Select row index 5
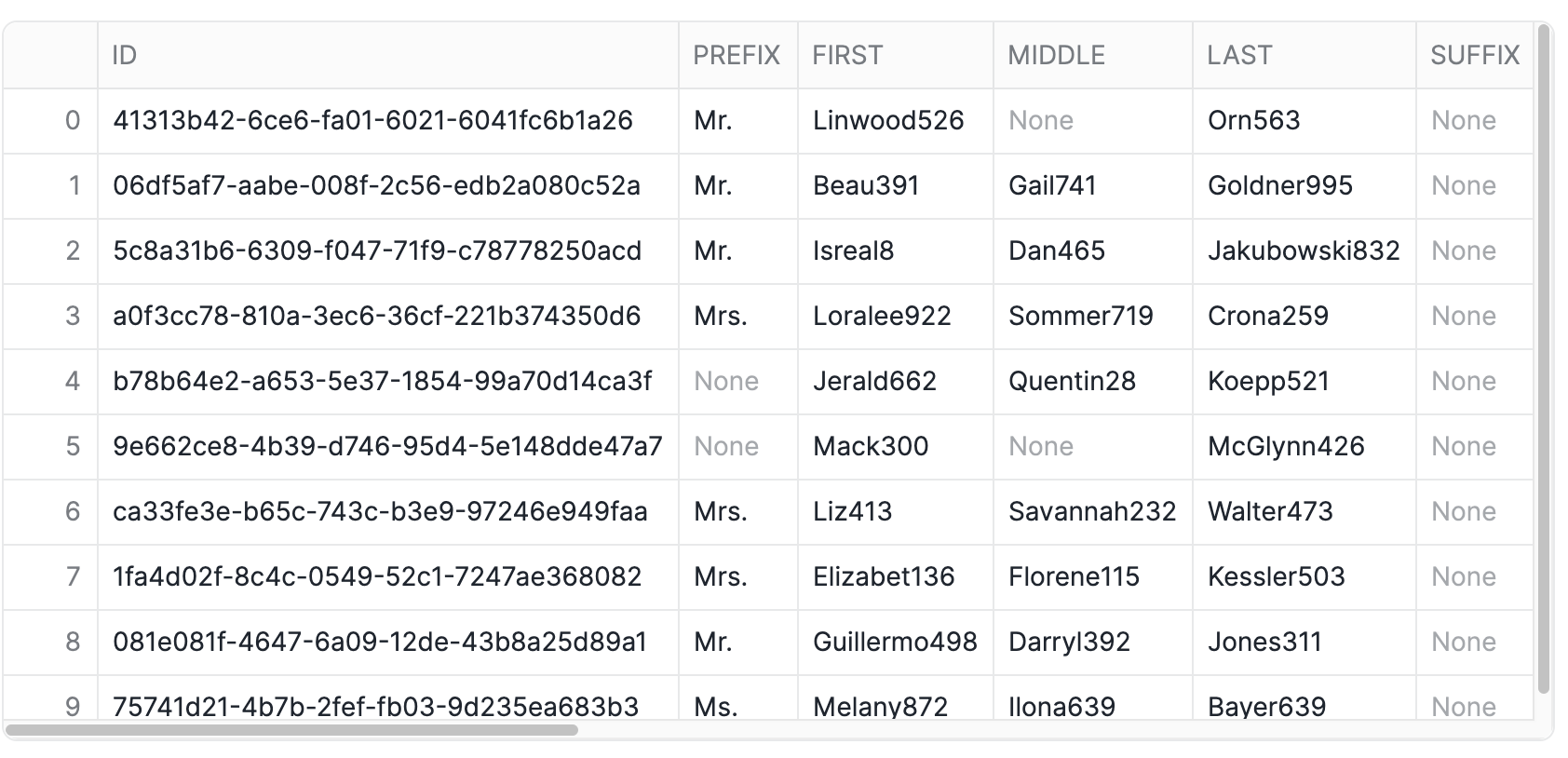Image resolution: width=1568 pixels, height=758 pixels. pos(50,447)
